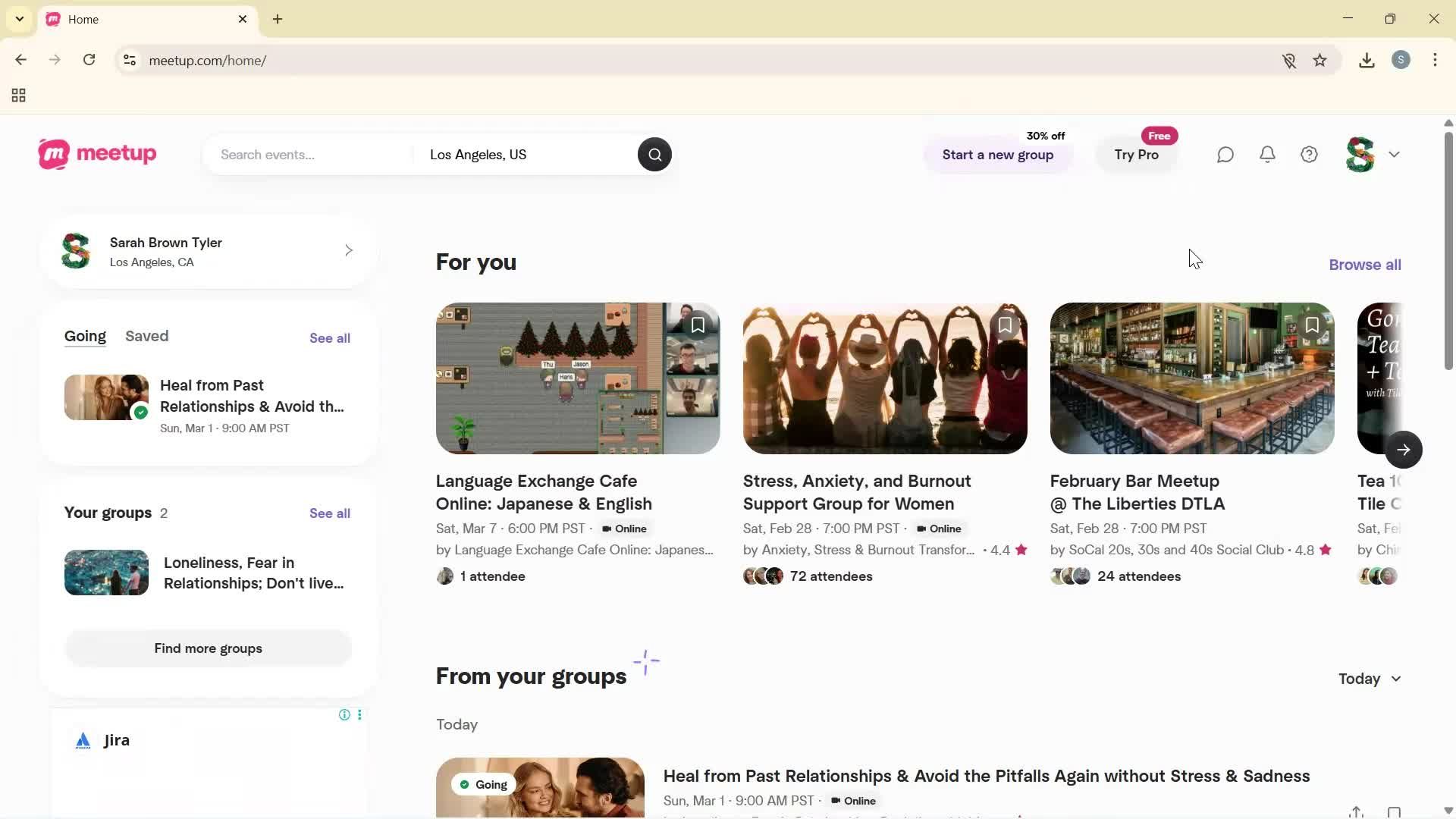Switch to the Saved tab
Screen dimensions: 1456x819
pos(146,336)
